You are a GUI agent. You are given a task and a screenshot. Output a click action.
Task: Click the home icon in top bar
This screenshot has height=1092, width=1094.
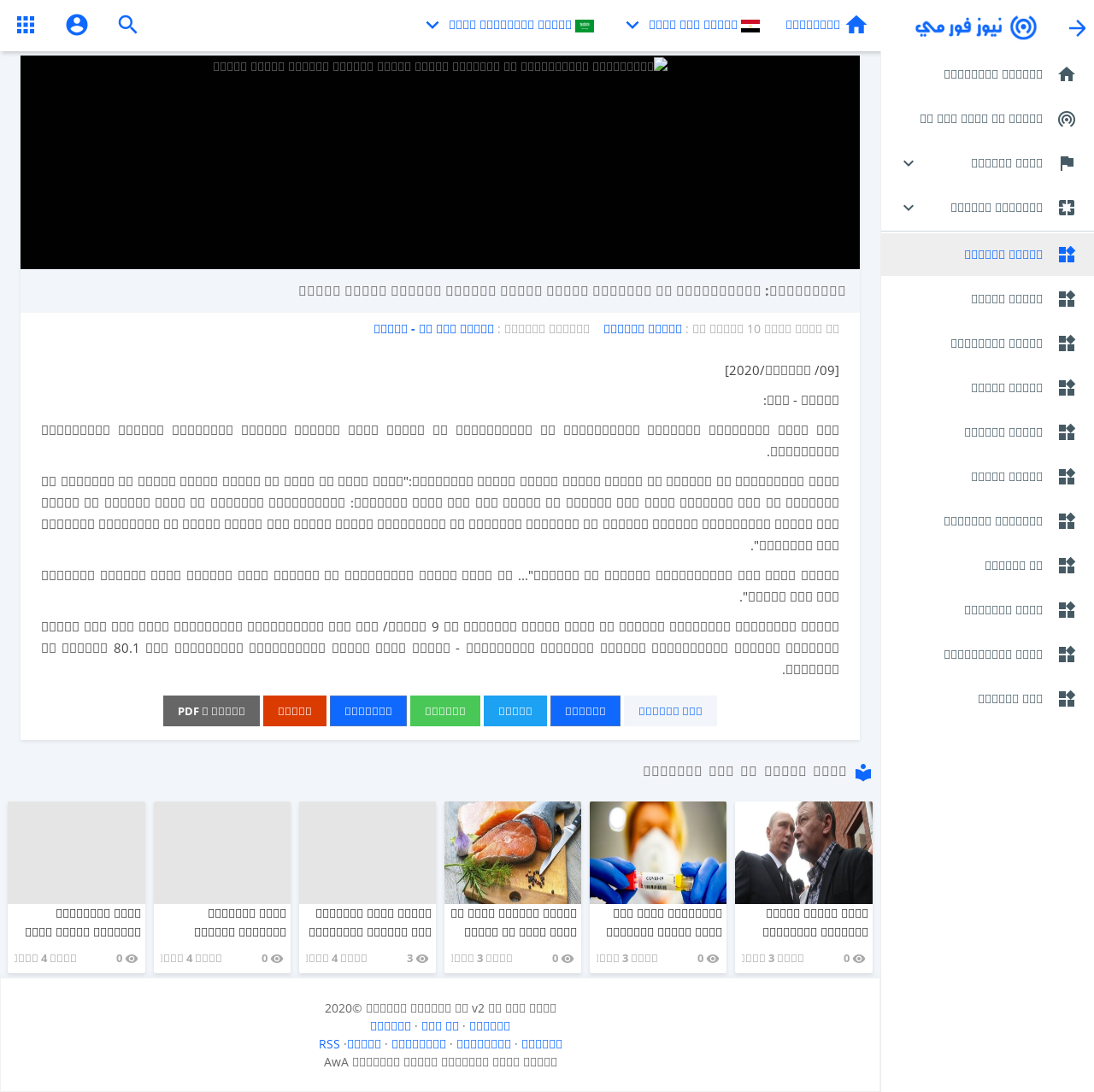pos(856,25)
